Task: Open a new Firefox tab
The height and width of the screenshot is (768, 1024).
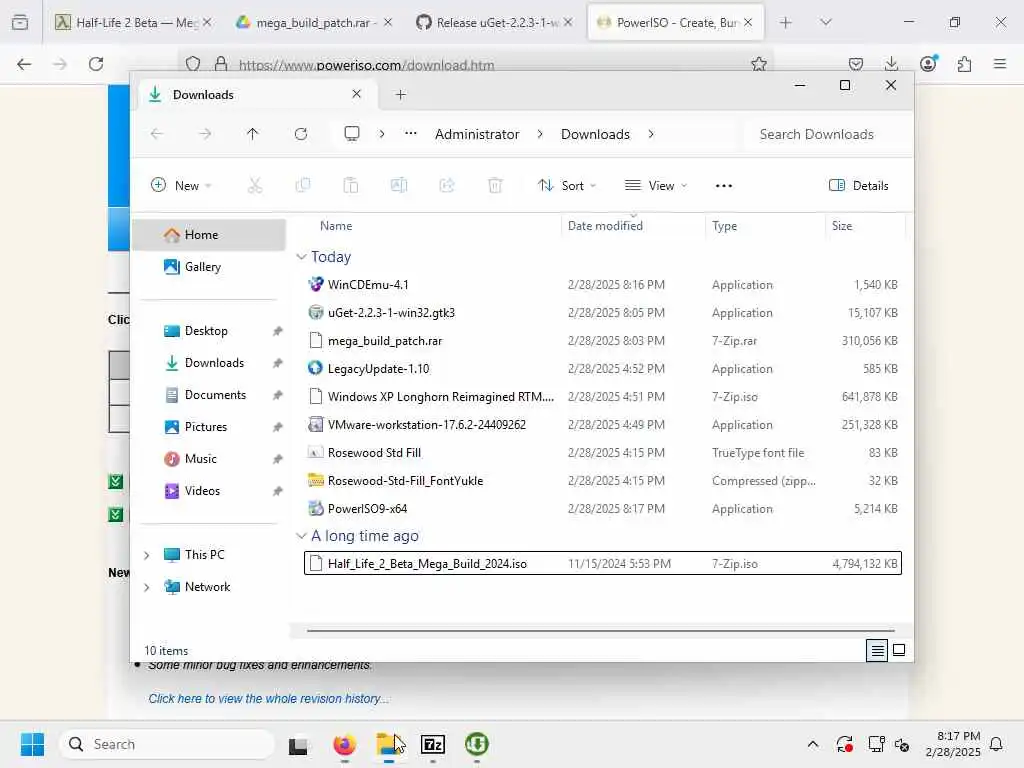Action: [786, 22]
